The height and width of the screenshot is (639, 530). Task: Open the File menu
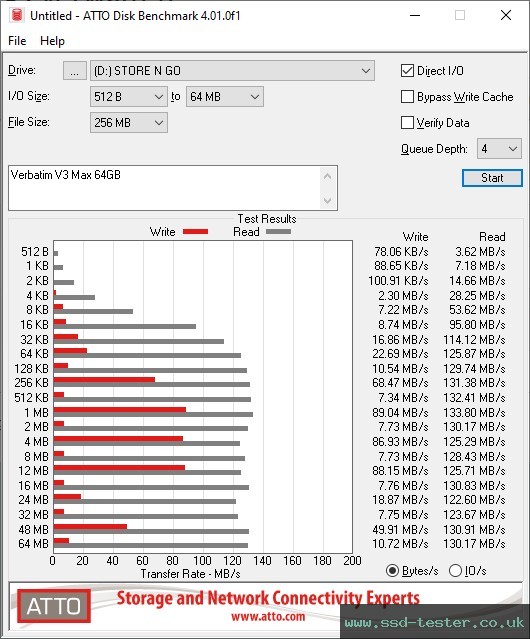coord(17,41)
